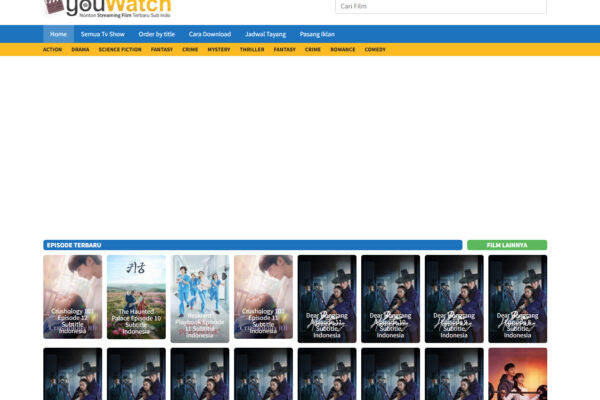Choose CRIME genre just before MYSTERY

click(x=190, y=49)
